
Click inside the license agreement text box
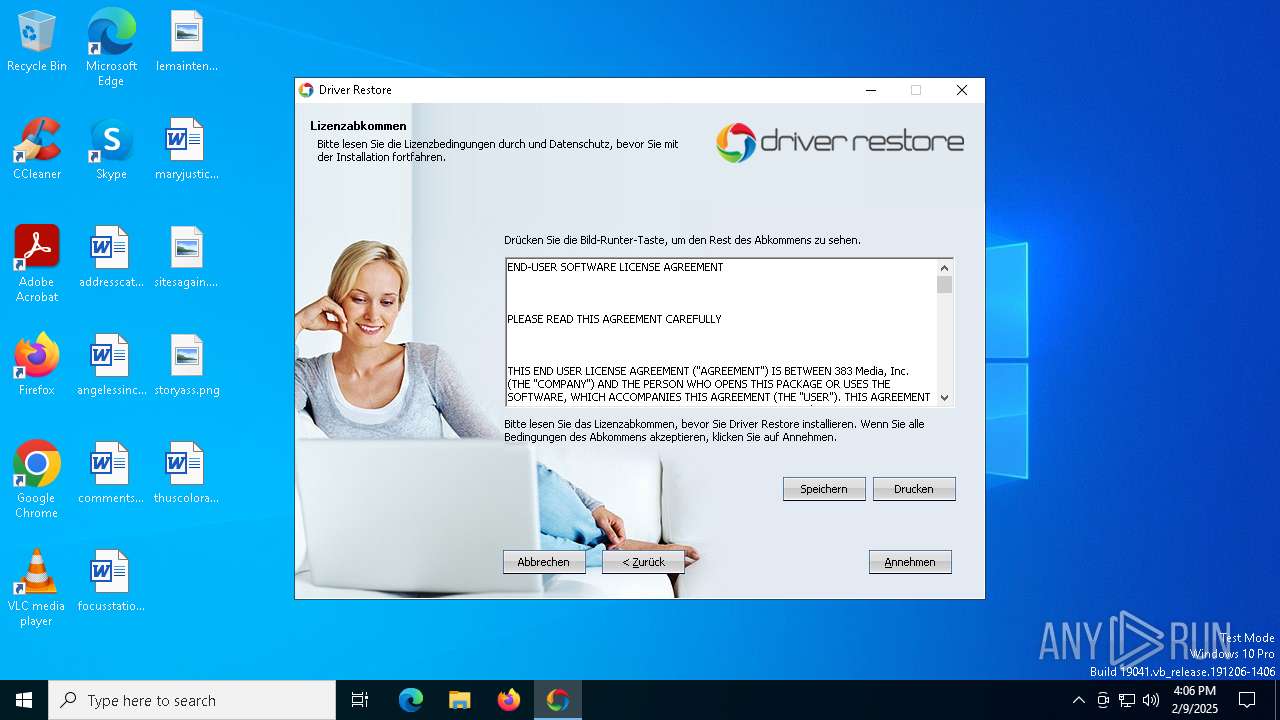coord(721,332)
